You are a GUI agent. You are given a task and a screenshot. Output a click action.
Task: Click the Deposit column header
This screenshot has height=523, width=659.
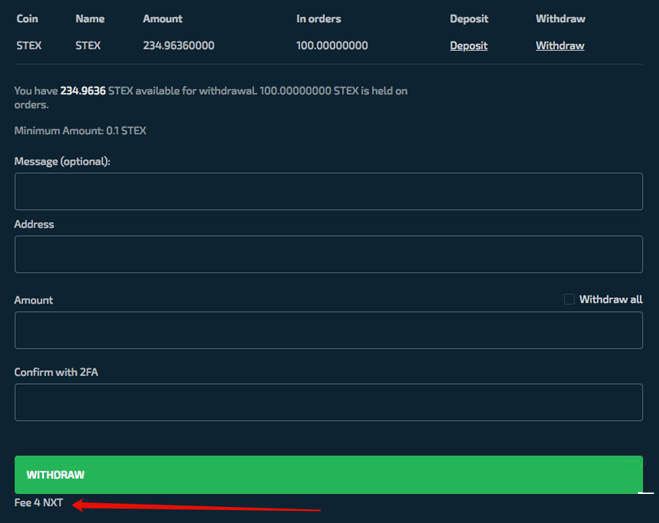click(x=469, y=19)
